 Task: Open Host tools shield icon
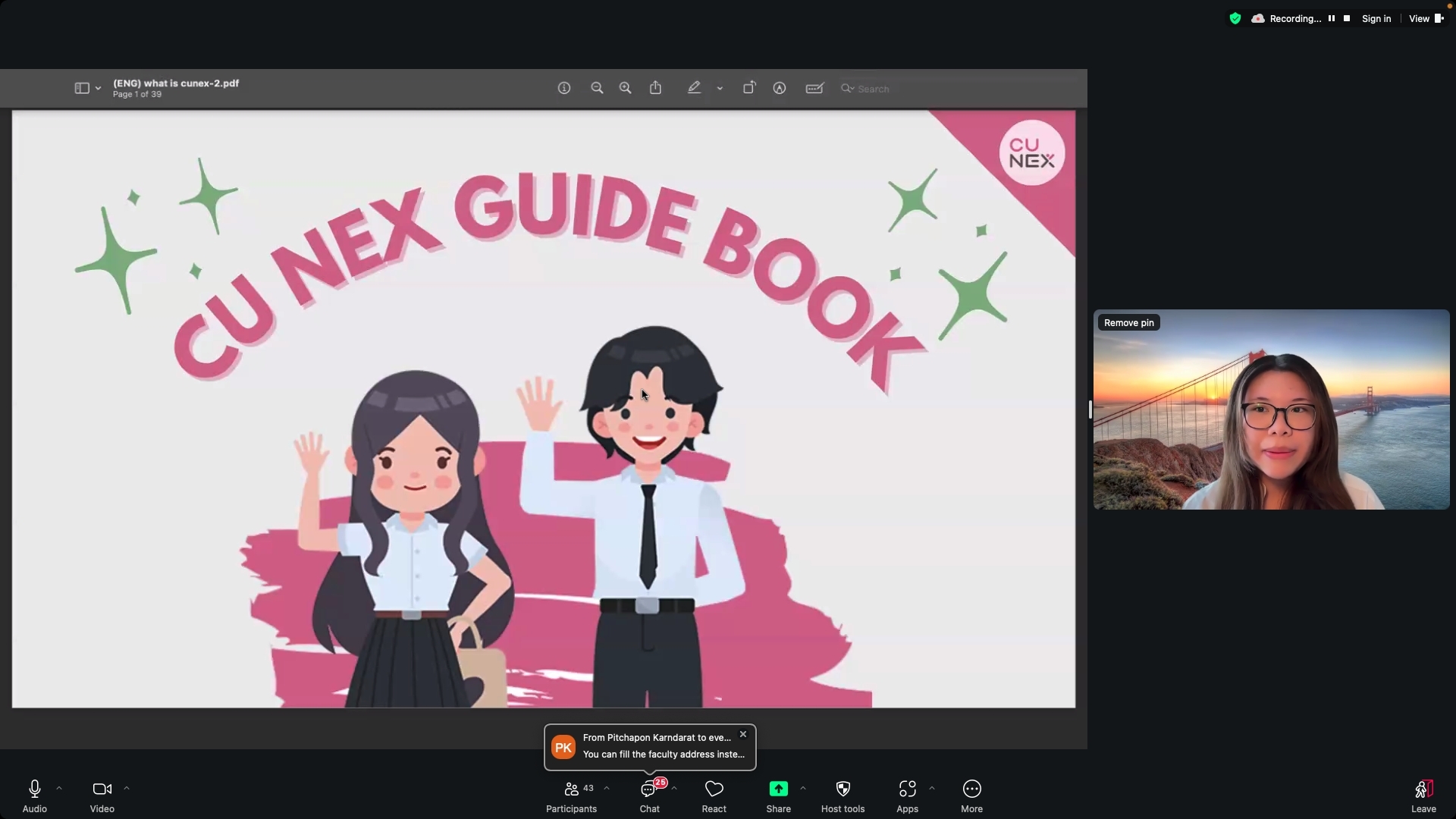(843, 789)
